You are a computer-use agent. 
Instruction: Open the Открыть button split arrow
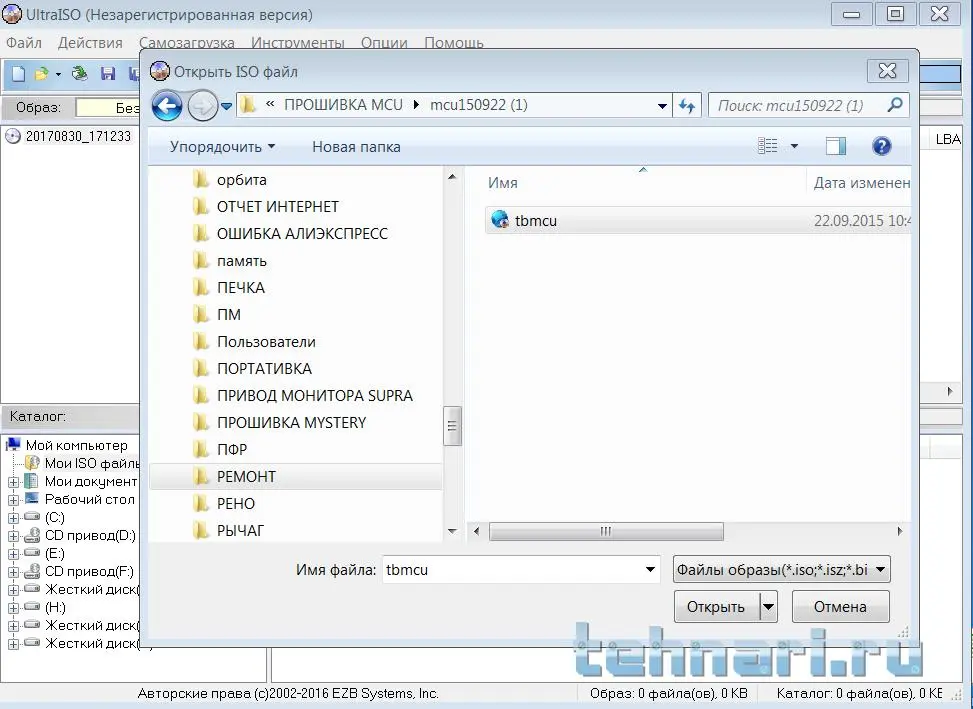point(768,607)
